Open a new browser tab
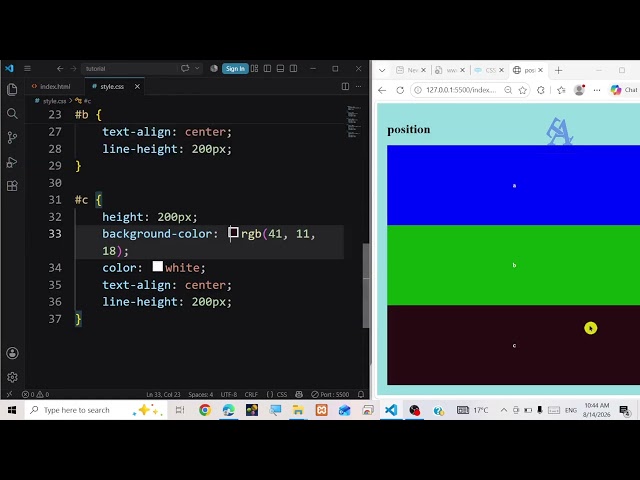Screen dimensions: 640x480 pos(558,70)
